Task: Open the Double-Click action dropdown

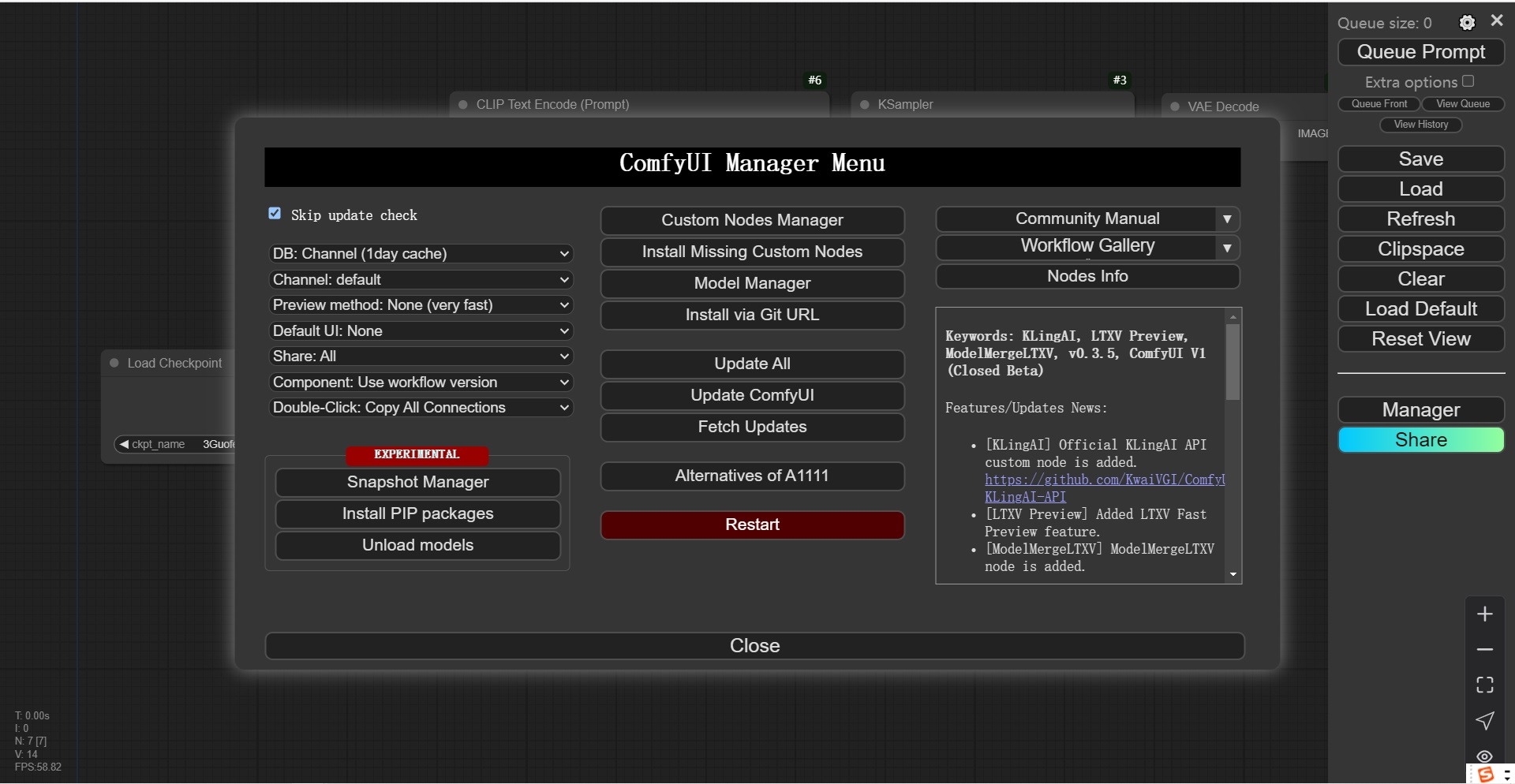Action: pyautogui.click(x=421, y=408)
